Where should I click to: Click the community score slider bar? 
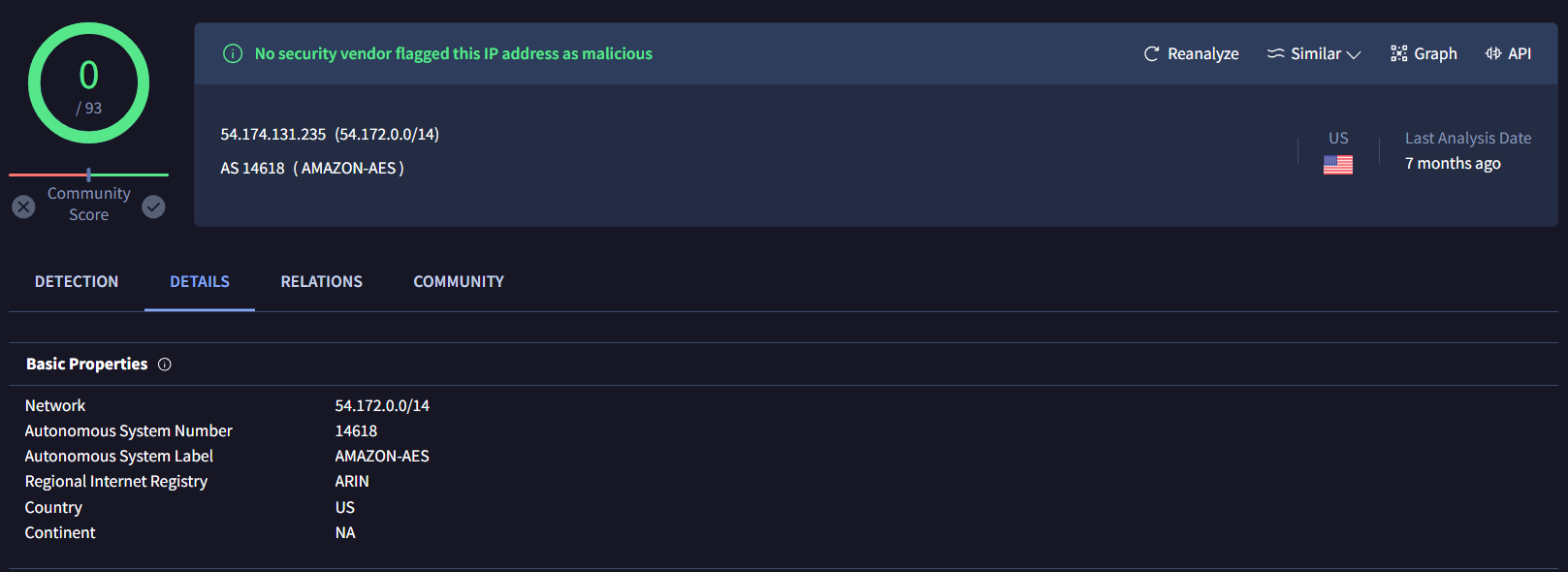click(x=88, y=175)
